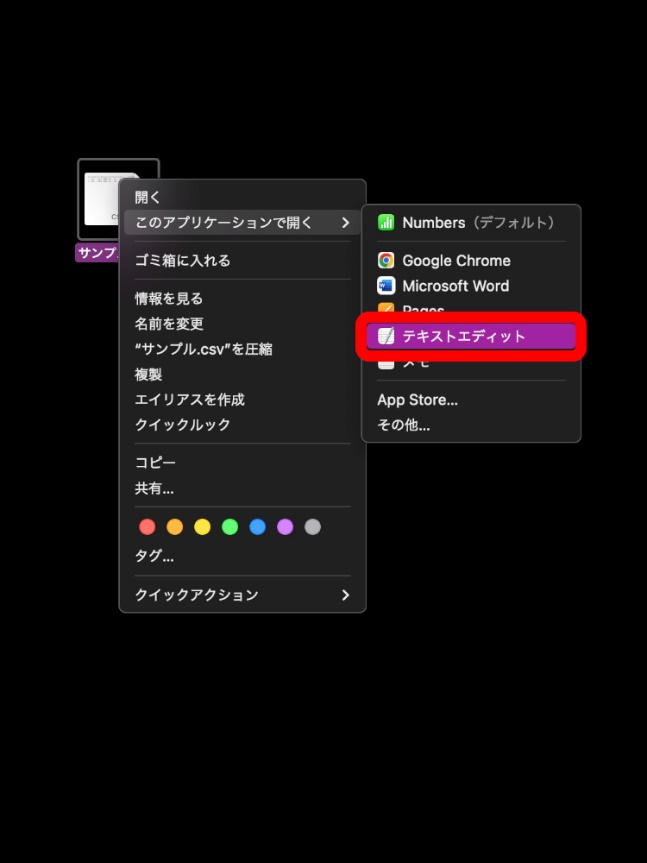Viewport: 647px width, 863px height.
Task: Open file with Google Chrome entry
Action: click(x=471, y=260)
